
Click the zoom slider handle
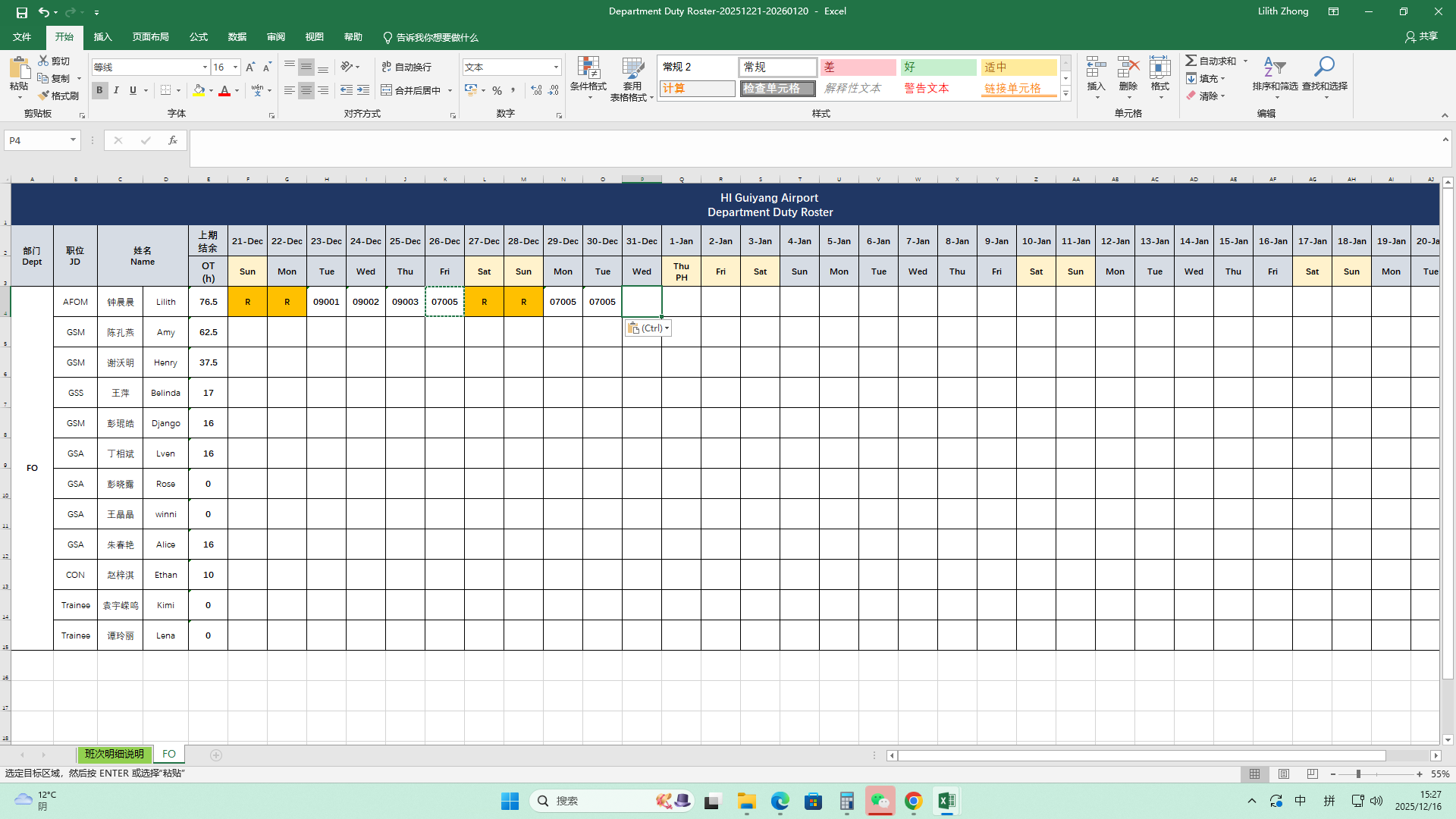(x=1358, y=774)
